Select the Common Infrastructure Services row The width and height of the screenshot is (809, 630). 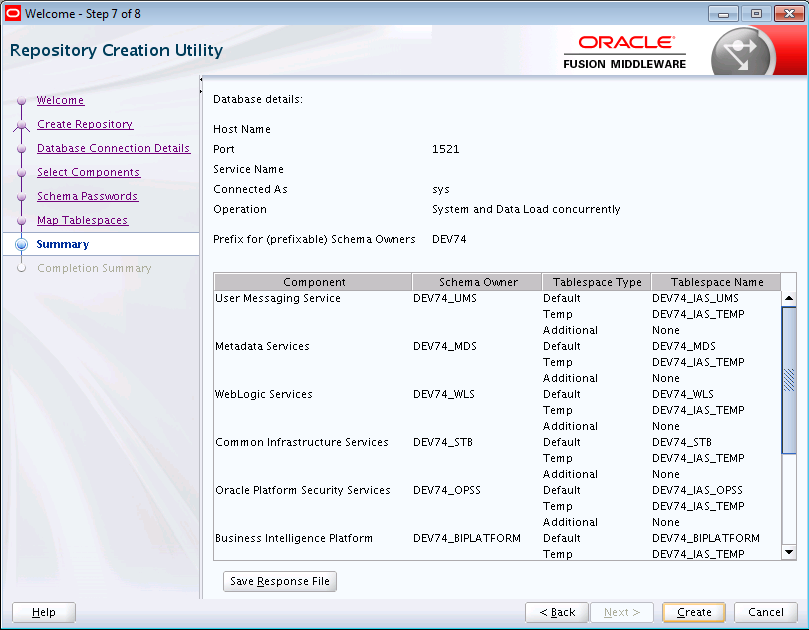(x=498, y=443)
